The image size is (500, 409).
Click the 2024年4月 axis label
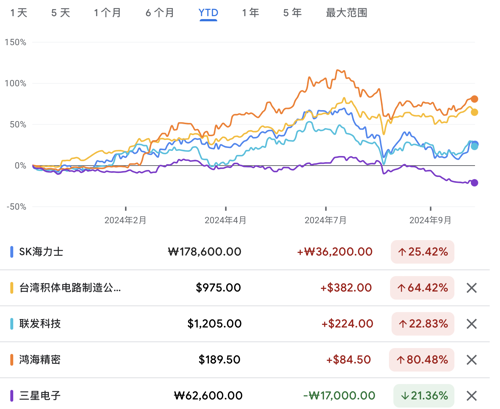click(225, 220)
